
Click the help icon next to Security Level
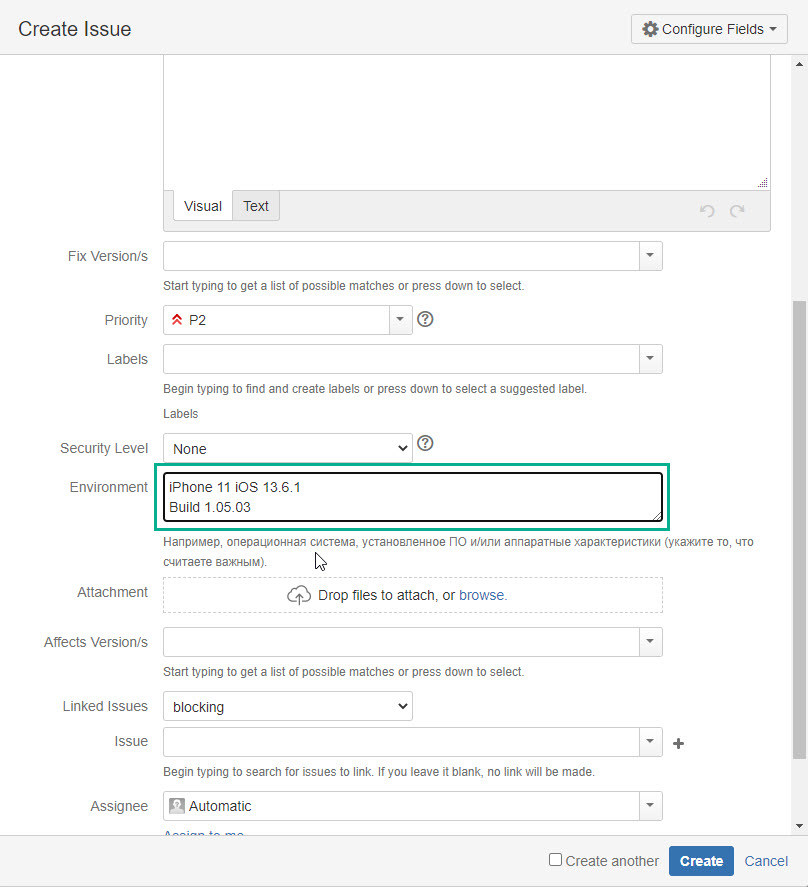point(425,443)
